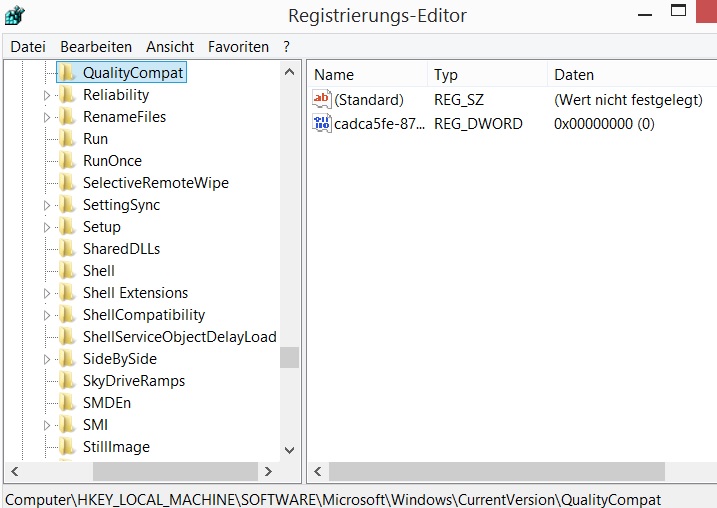This screenshot has height=508, width=717.
Task: Expand the Reliability key
Action: tap(47, 96)
